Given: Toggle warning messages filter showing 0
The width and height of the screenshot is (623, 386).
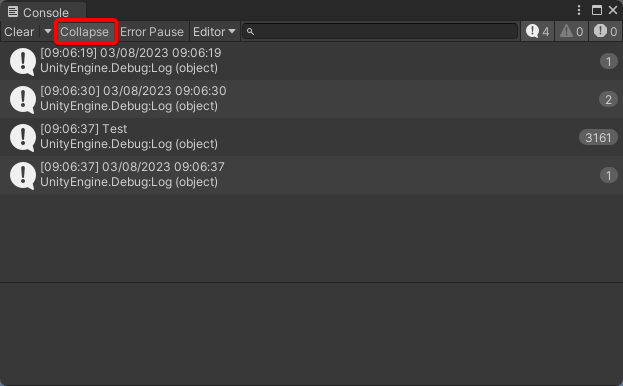Looking at the screenshot, I should click(x=571, y=31).
